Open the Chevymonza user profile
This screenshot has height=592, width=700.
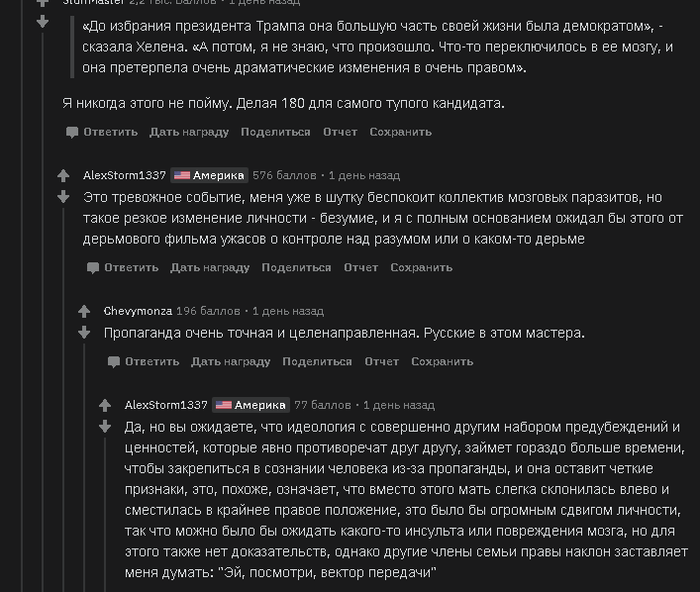pyautogui.click(x=137, y=311)
